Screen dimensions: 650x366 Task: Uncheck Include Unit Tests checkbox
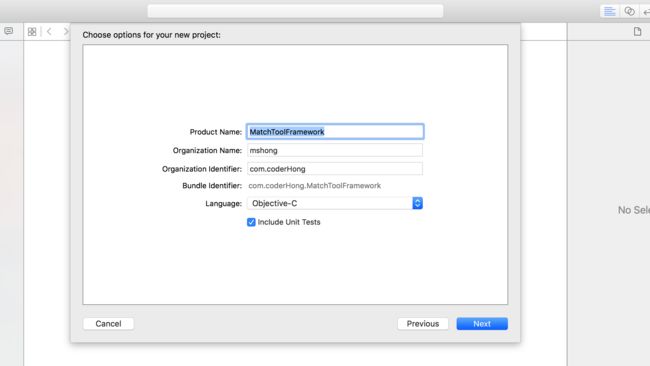[x=251, y=222]
